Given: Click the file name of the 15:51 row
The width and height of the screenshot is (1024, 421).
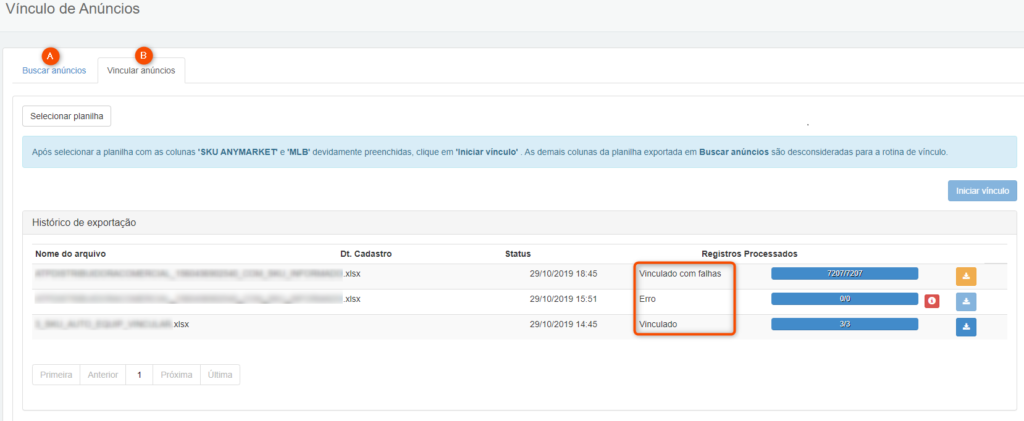Looking at the screenshot, I should [x=198, y=299].
